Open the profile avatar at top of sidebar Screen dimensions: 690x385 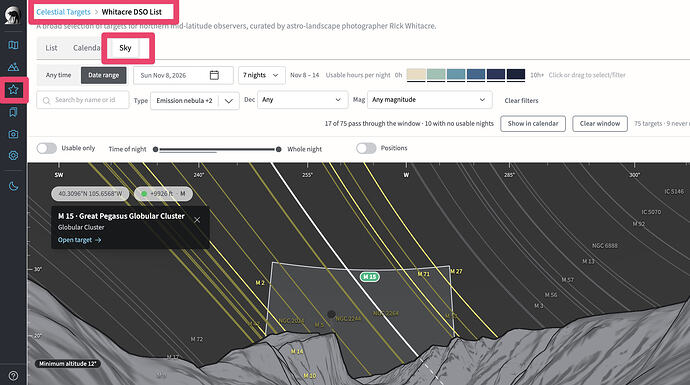(13, 15)
